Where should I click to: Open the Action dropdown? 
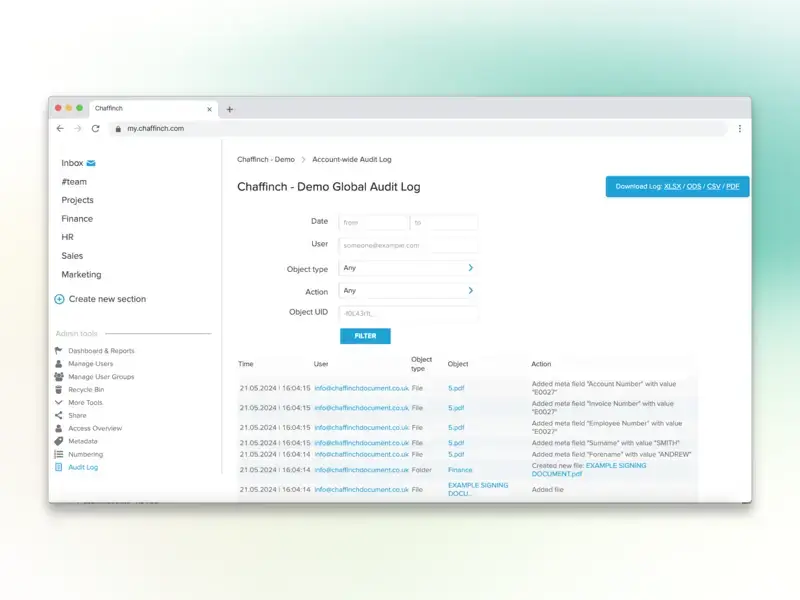408,290
